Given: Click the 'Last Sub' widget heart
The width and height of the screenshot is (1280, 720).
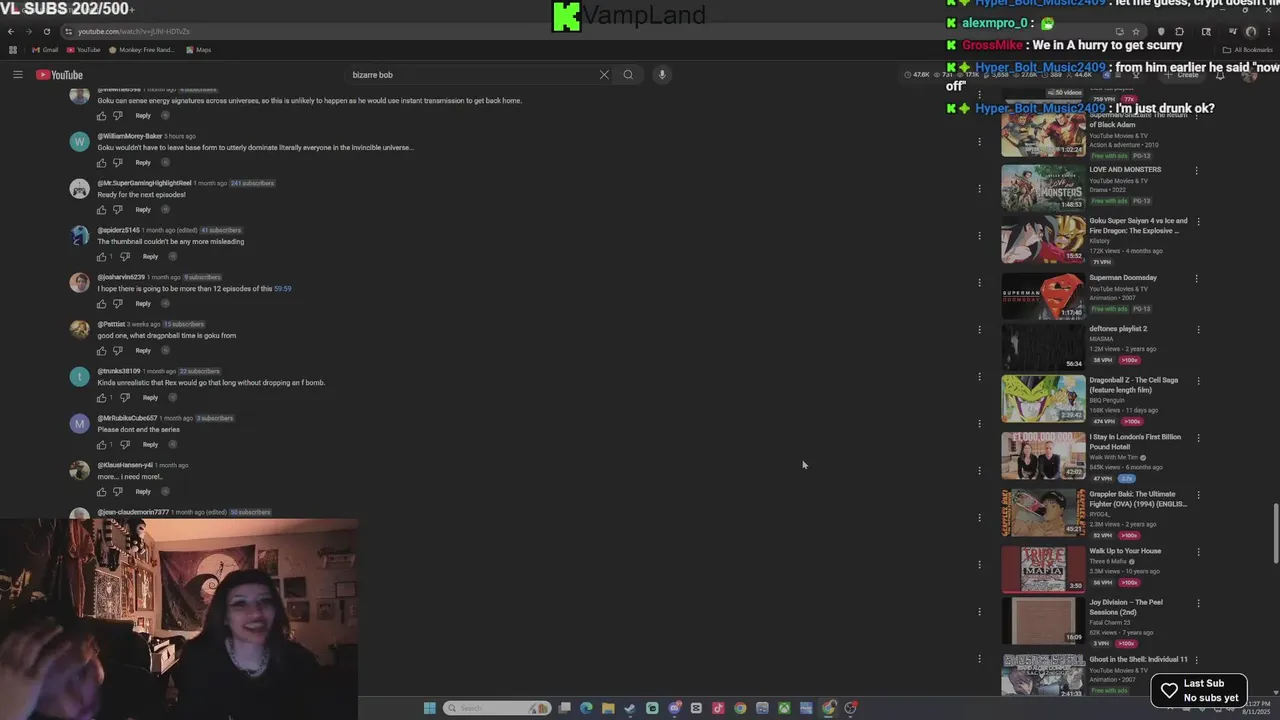Looking at the screenshot, I should pyautogui.click(x=1169, y=691).
